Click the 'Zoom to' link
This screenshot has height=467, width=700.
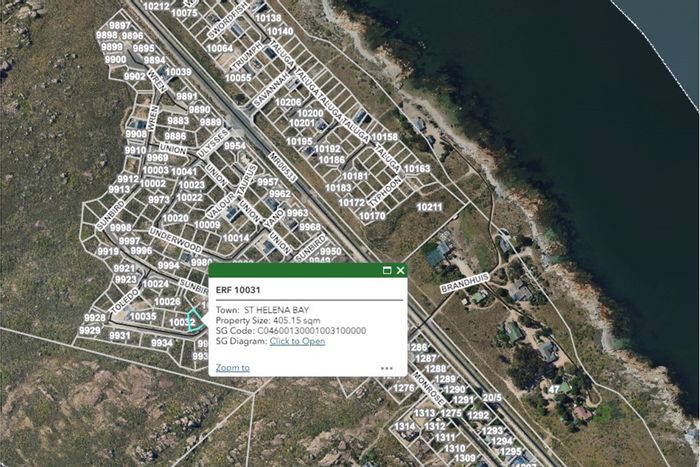point(233,367)
